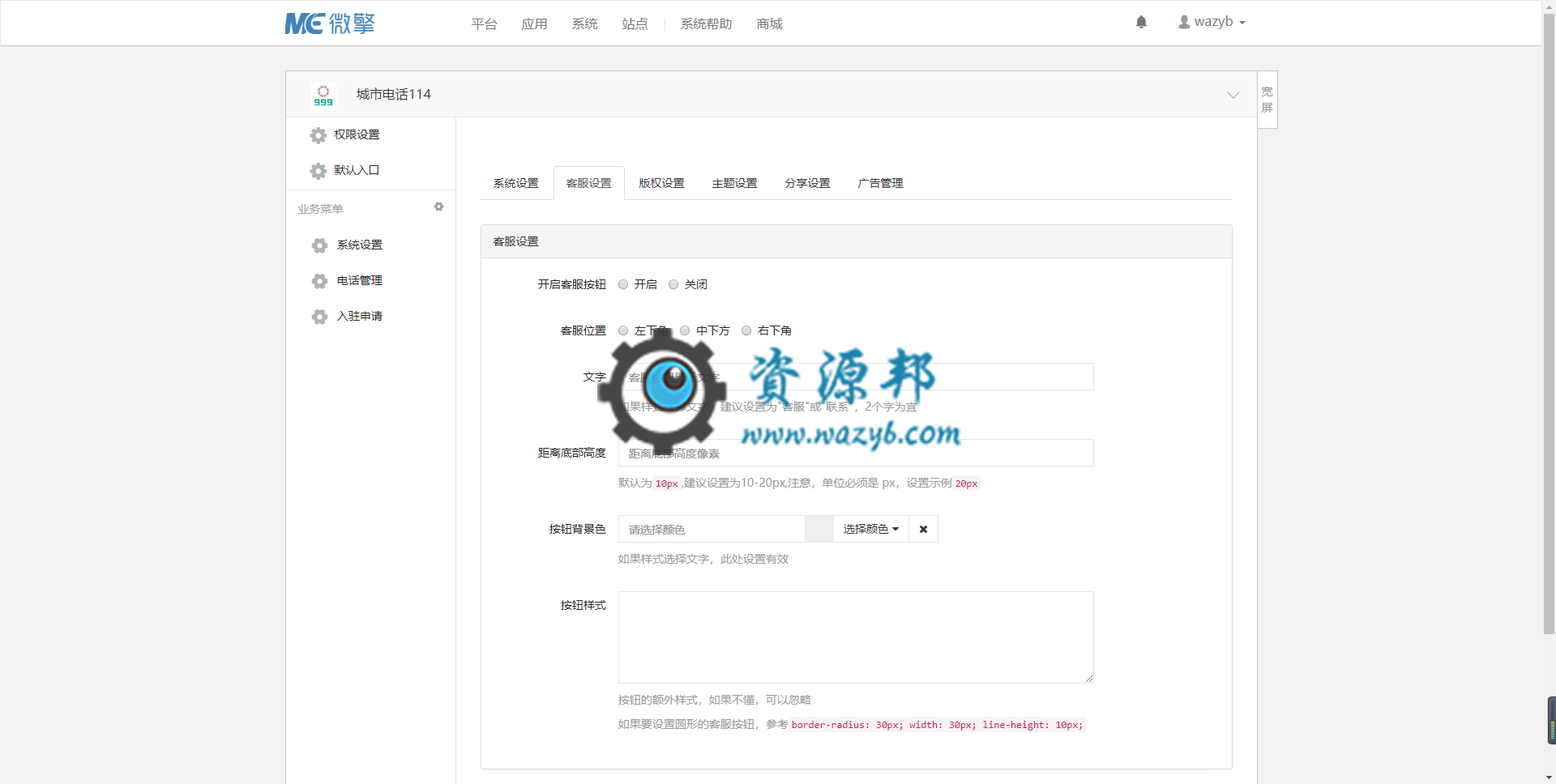Toggle 宽屏 wide screen mode
Screen dimensions: 1556x784
pos(1267,100)
